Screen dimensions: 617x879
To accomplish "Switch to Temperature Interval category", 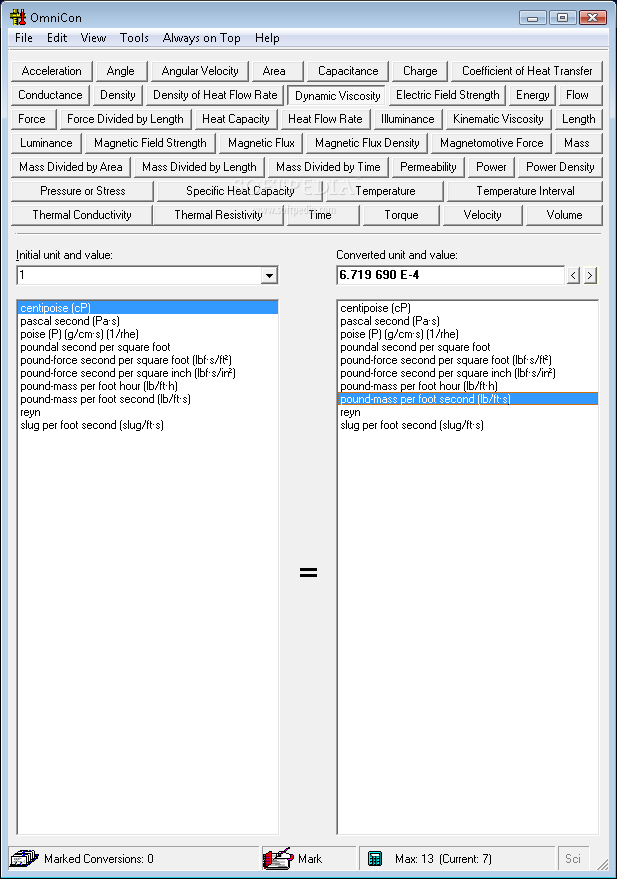I will pos(525,192).
